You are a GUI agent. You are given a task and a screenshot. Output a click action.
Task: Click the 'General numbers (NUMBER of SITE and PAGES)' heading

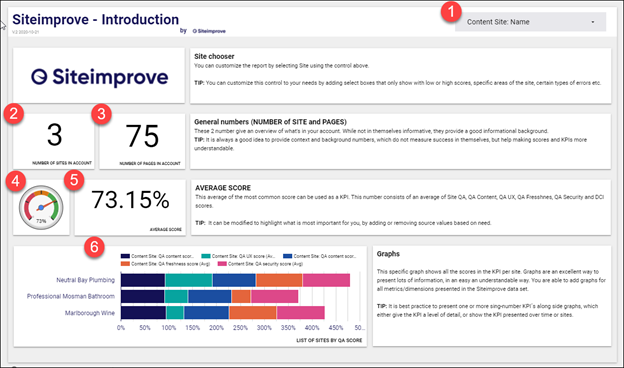270,122
